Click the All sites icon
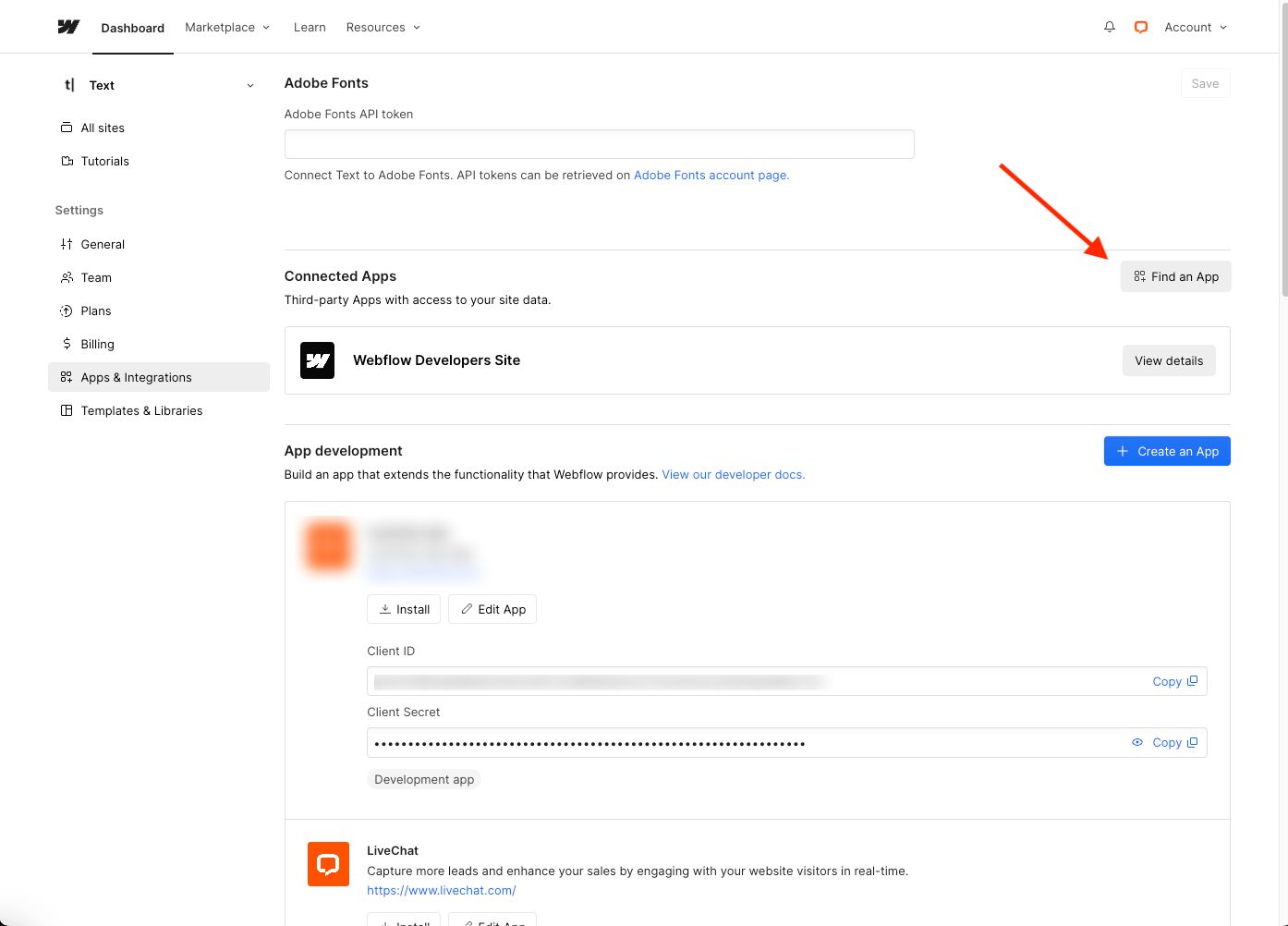This screenshot has height=926, width=1288. [67, 128]
